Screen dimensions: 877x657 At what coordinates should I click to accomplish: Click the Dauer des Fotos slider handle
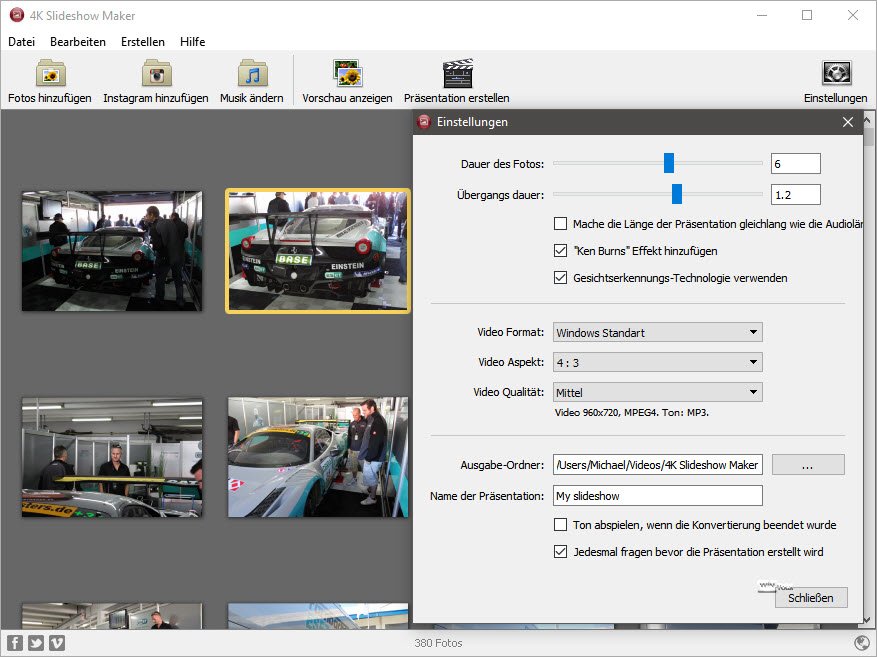coord(669,163)
